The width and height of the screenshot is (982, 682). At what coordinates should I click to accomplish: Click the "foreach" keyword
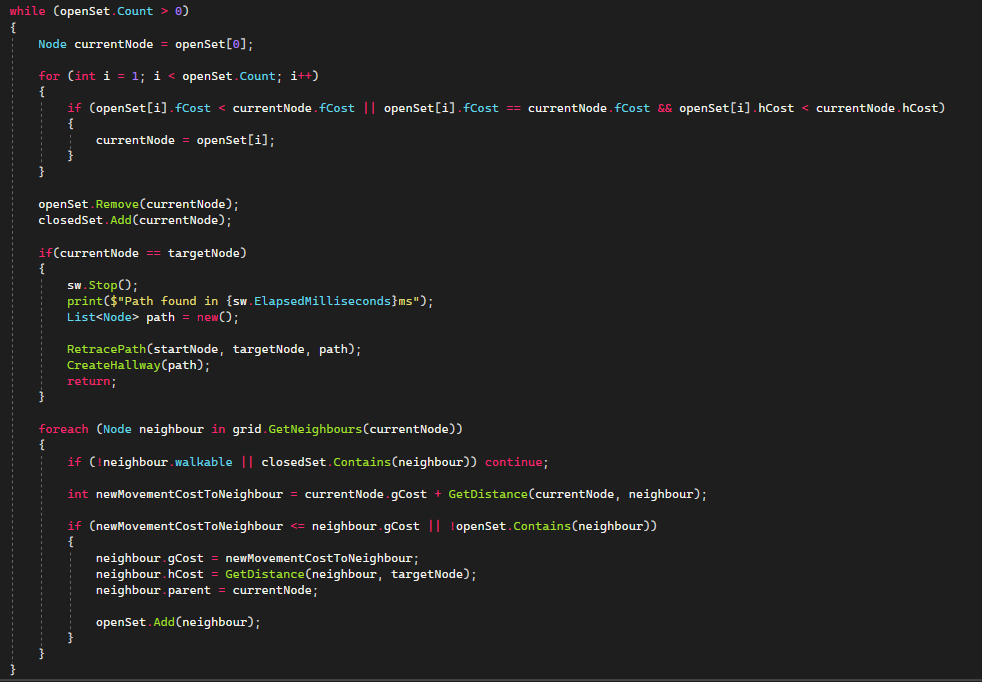coord(64,429)
